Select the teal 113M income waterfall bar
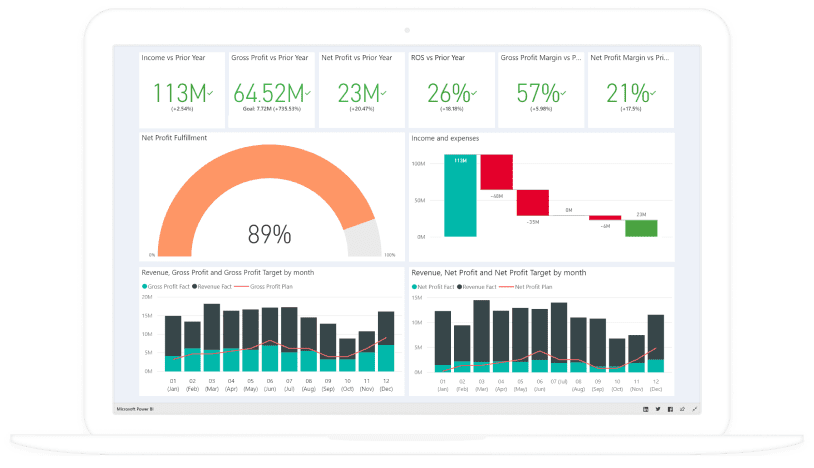This screenshot has width=814, height=468. (x=460, y=196)
